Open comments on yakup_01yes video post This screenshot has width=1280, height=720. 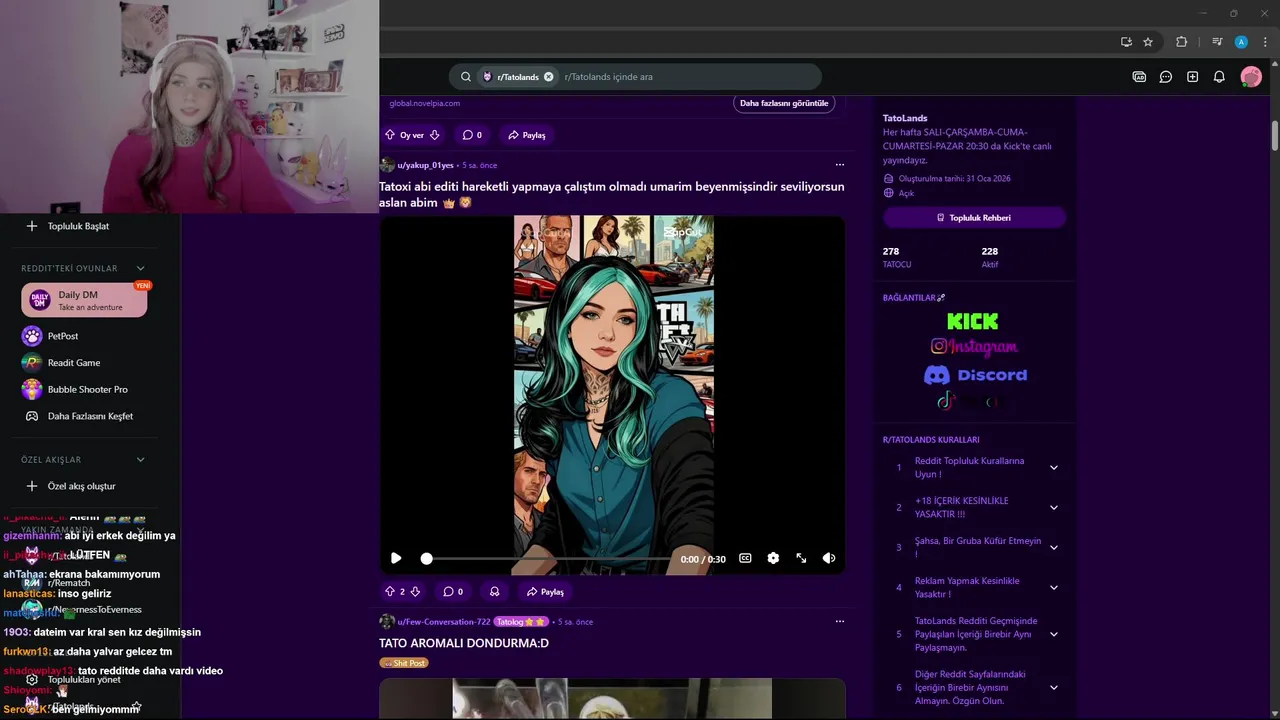pyautogui.click(x=453, y=592)
